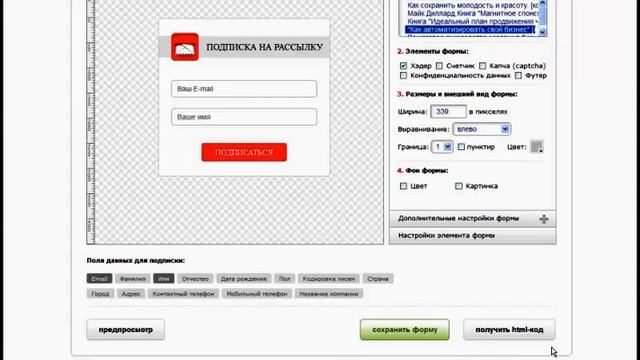Viewport: 640px width, 360px height.
Task: Click the предпросмотр button
Action: [x=126, y=330]
